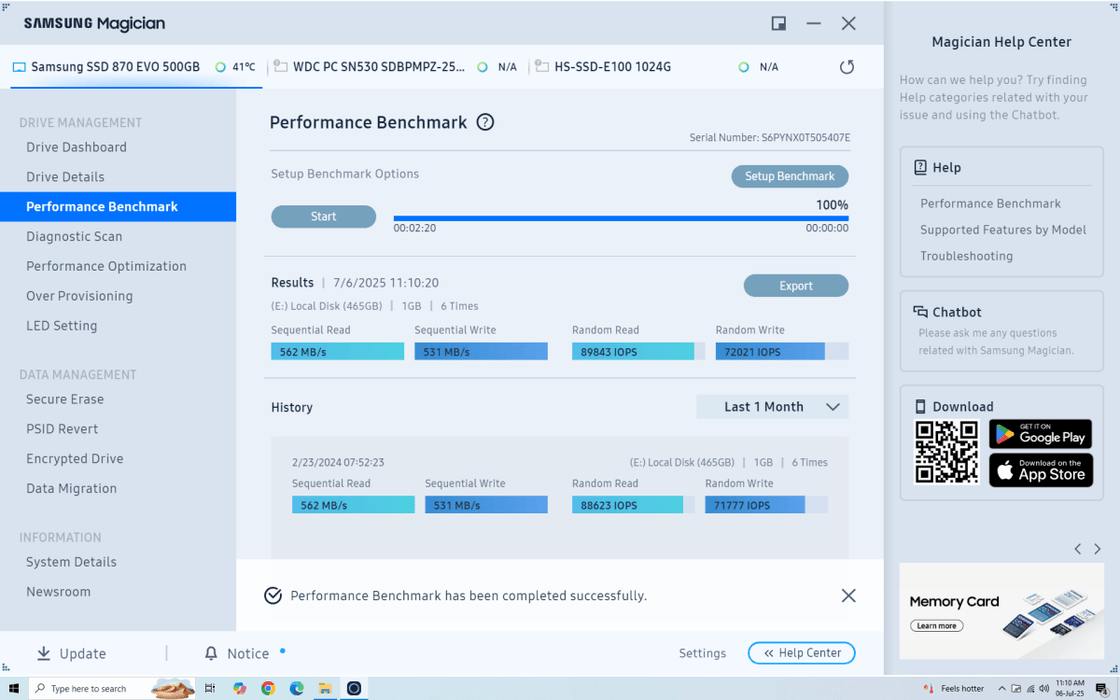Screen dimensions: 1120x700
Task: Collapse the Help Center panel
Action: click(801, 653)
